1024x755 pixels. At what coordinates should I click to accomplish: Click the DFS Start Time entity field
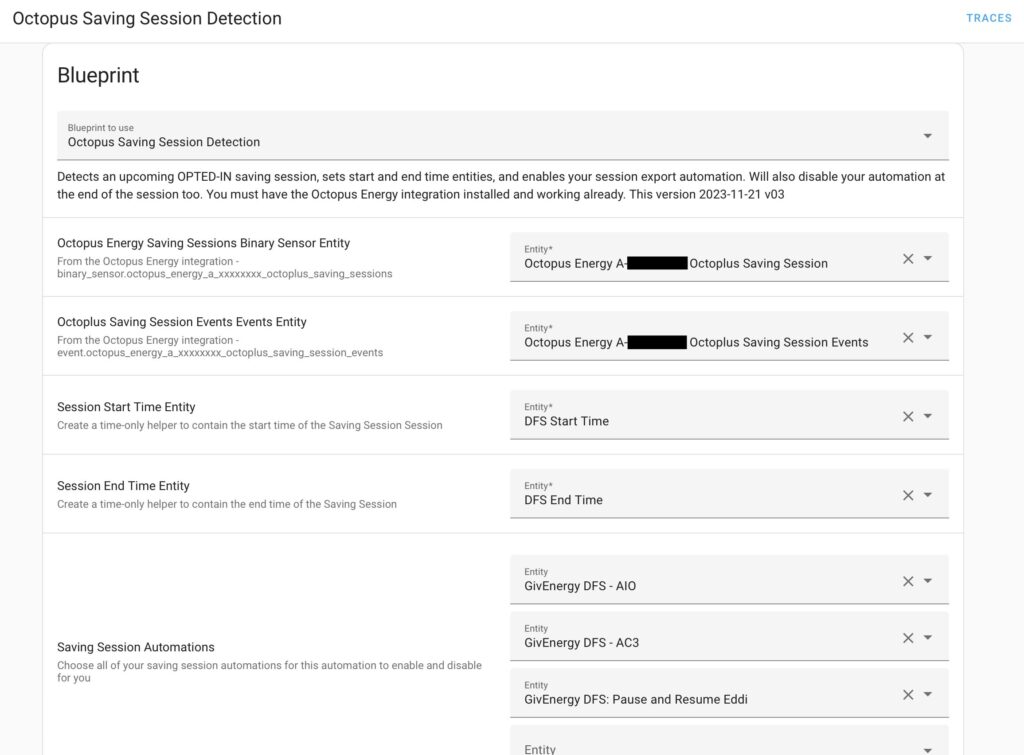tap(729, 415)
